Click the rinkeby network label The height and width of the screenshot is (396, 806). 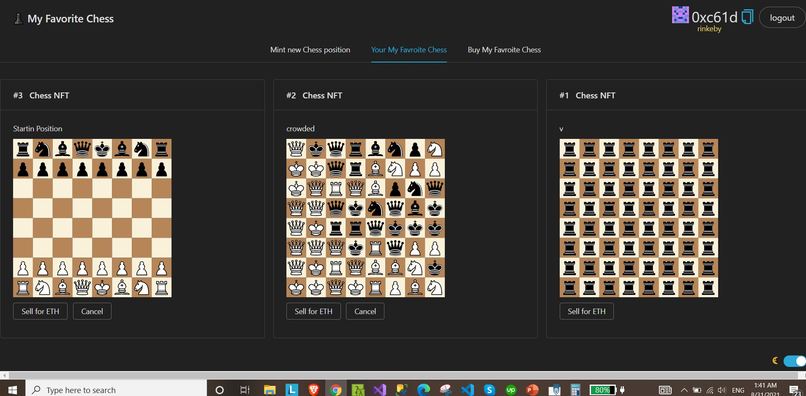pyautogui.click(x=709, y=29)
